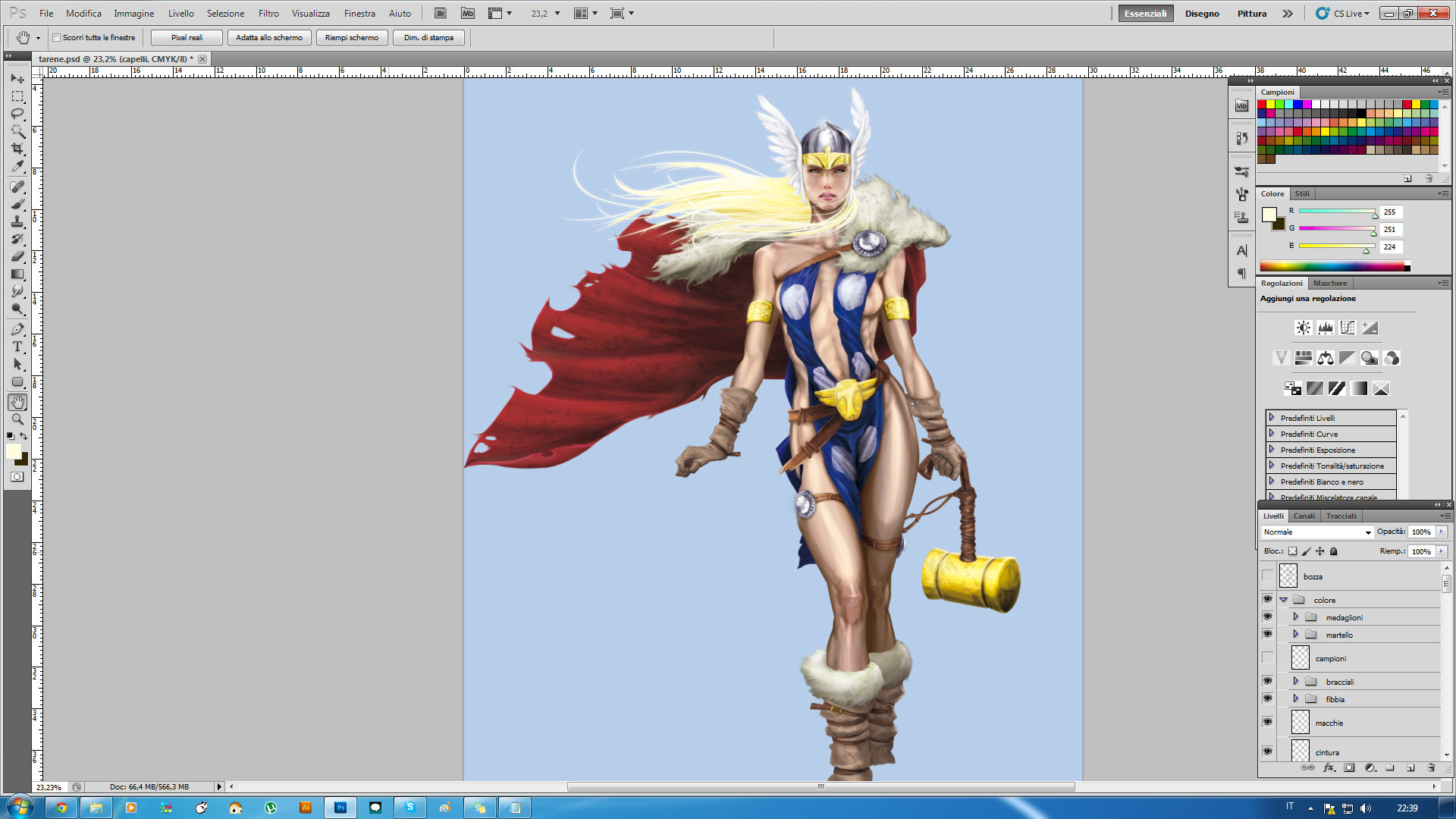Add a Brightness/Contrast adjustment

coord(1303,328)
